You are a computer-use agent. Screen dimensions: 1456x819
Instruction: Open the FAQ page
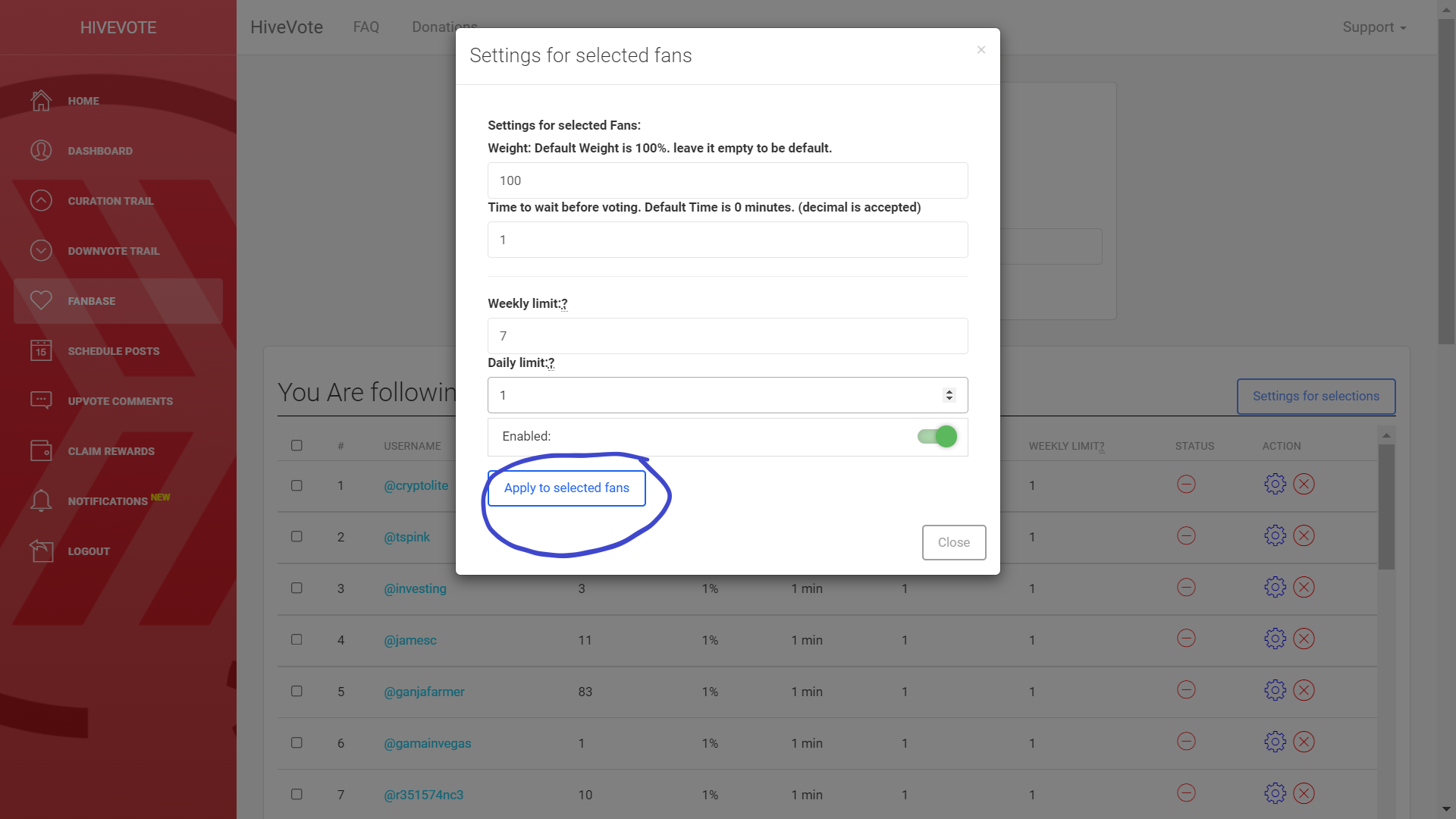click(x=366, y=27)
